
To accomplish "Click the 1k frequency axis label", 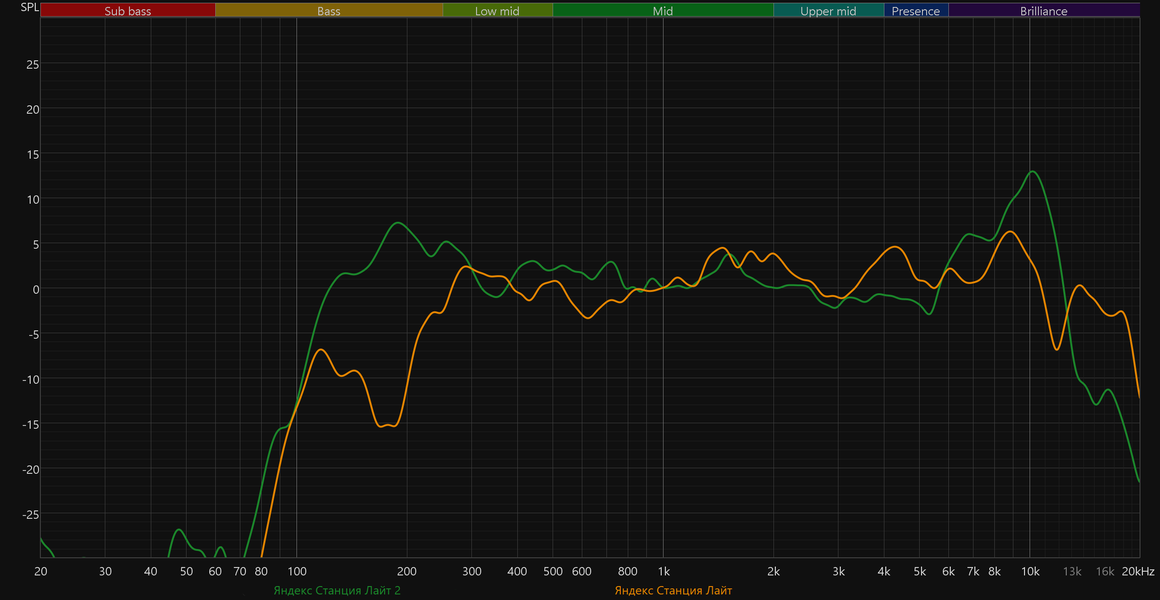I will tap(664, 571).
